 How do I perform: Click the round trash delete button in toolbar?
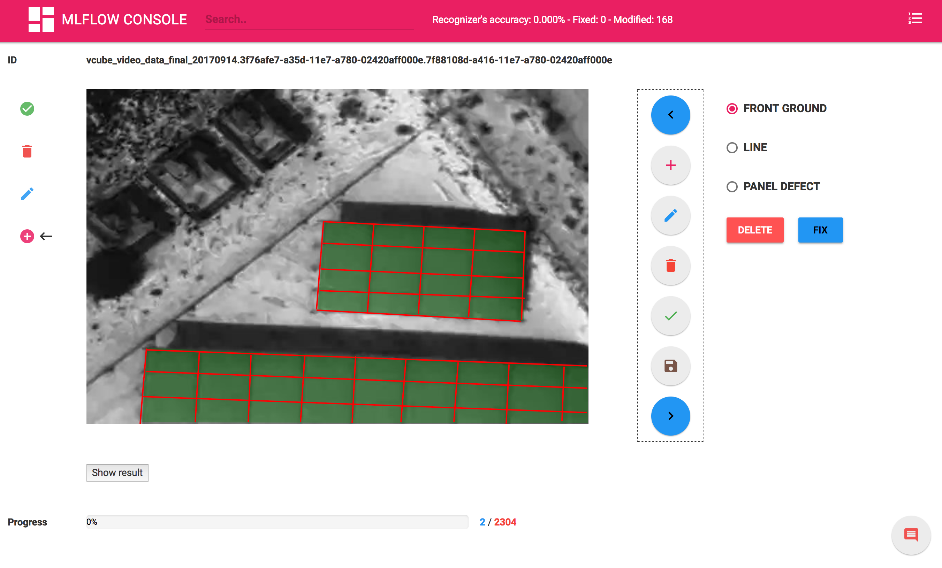[x=670, y=266]
